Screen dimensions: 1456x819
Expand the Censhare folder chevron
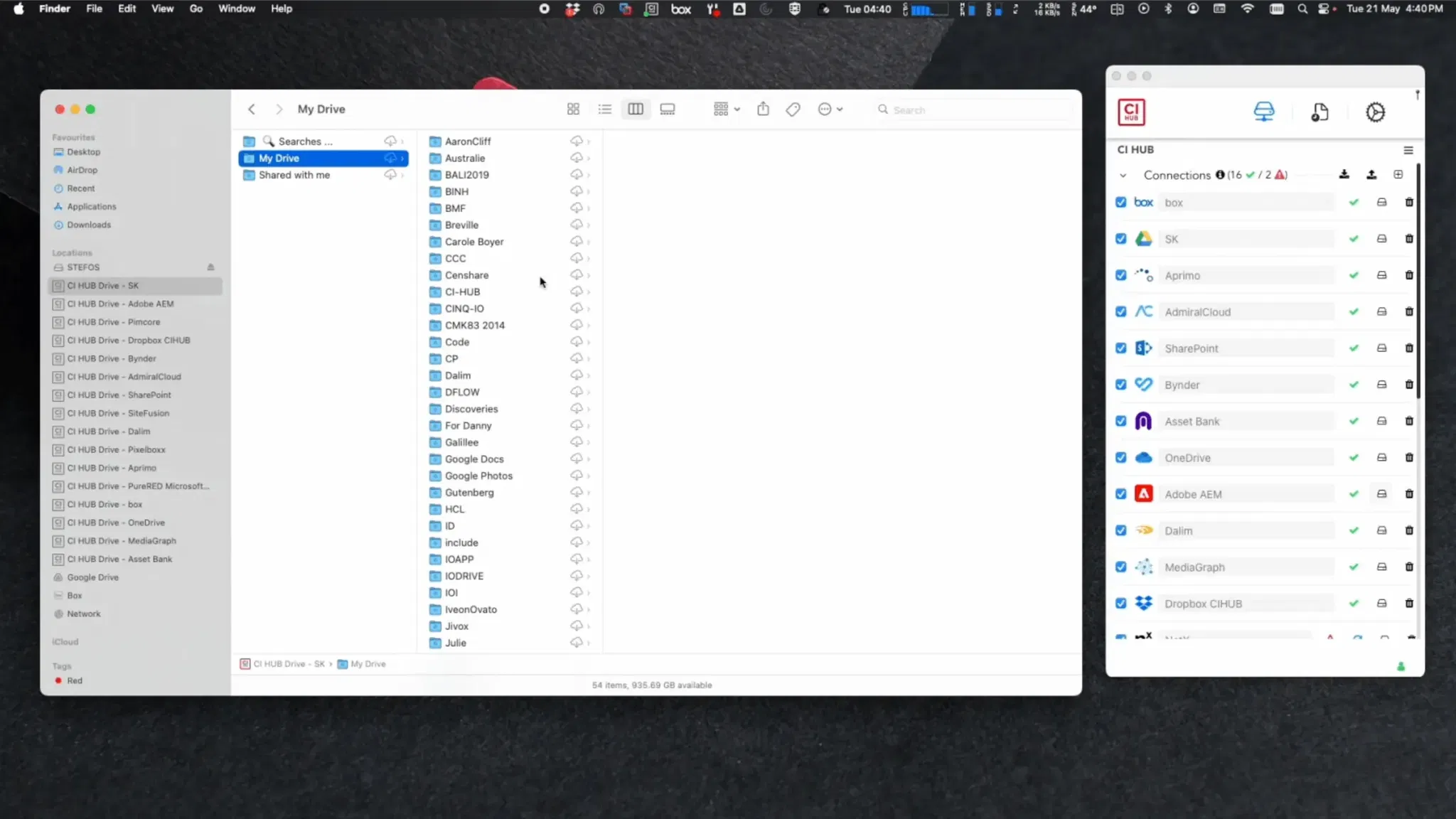coord(589,275)
